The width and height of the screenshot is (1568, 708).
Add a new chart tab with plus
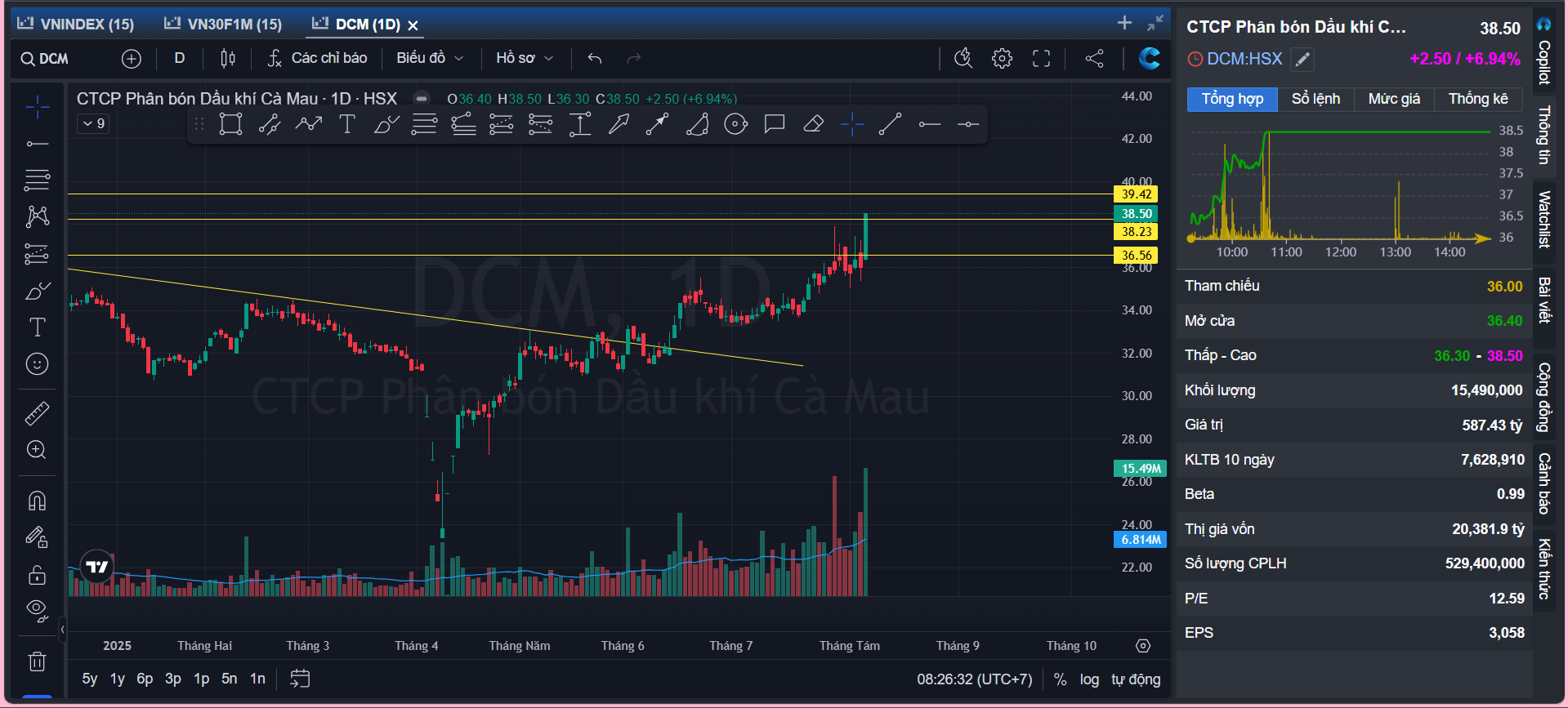pos(1125,23)
